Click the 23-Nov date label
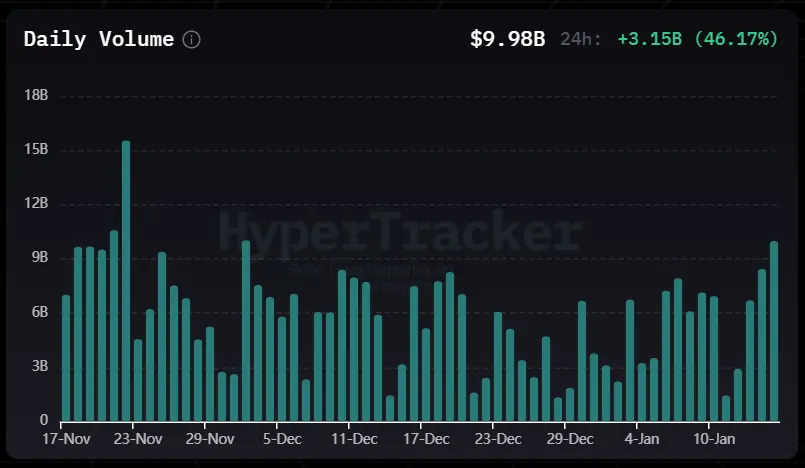The width and height of the screenshot is (805, 468). (138, 439)
